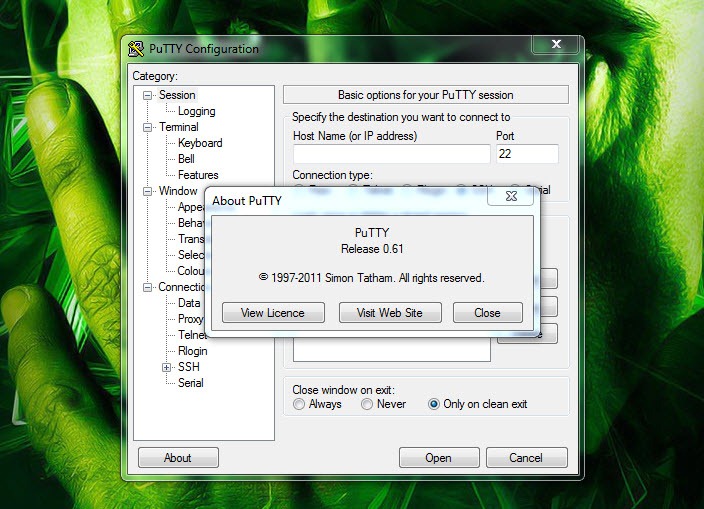704x509 pixels.
Task: Select the Connection category
Action: coord(181,287)
